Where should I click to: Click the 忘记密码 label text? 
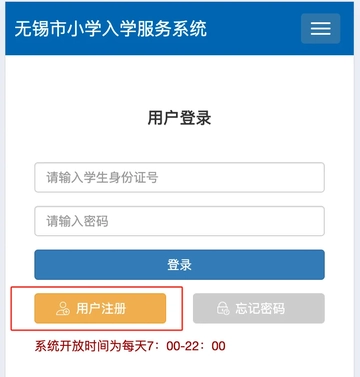(260, 308)
